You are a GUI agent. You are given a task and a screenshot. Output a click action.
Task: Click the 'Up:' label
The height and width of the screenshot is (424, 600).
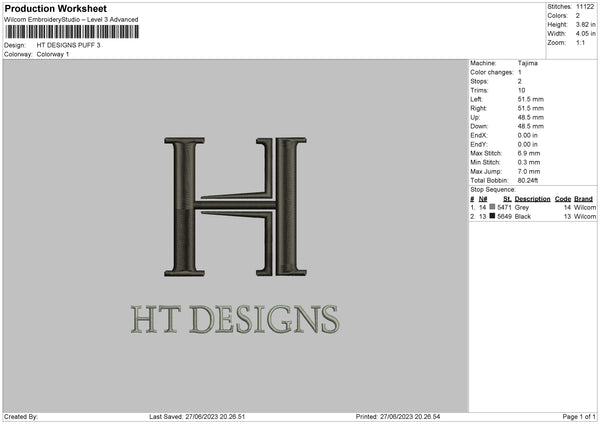(475, 117)
